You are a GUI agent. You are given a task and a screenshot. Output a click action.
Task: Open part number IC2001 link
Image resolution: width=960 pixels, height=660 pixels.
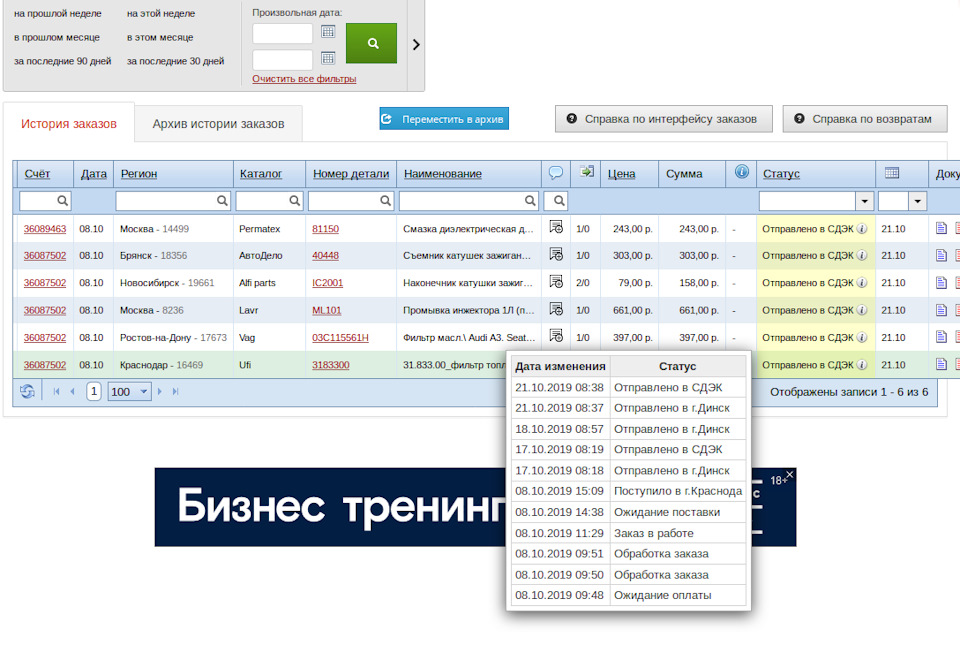click(328, 283)
